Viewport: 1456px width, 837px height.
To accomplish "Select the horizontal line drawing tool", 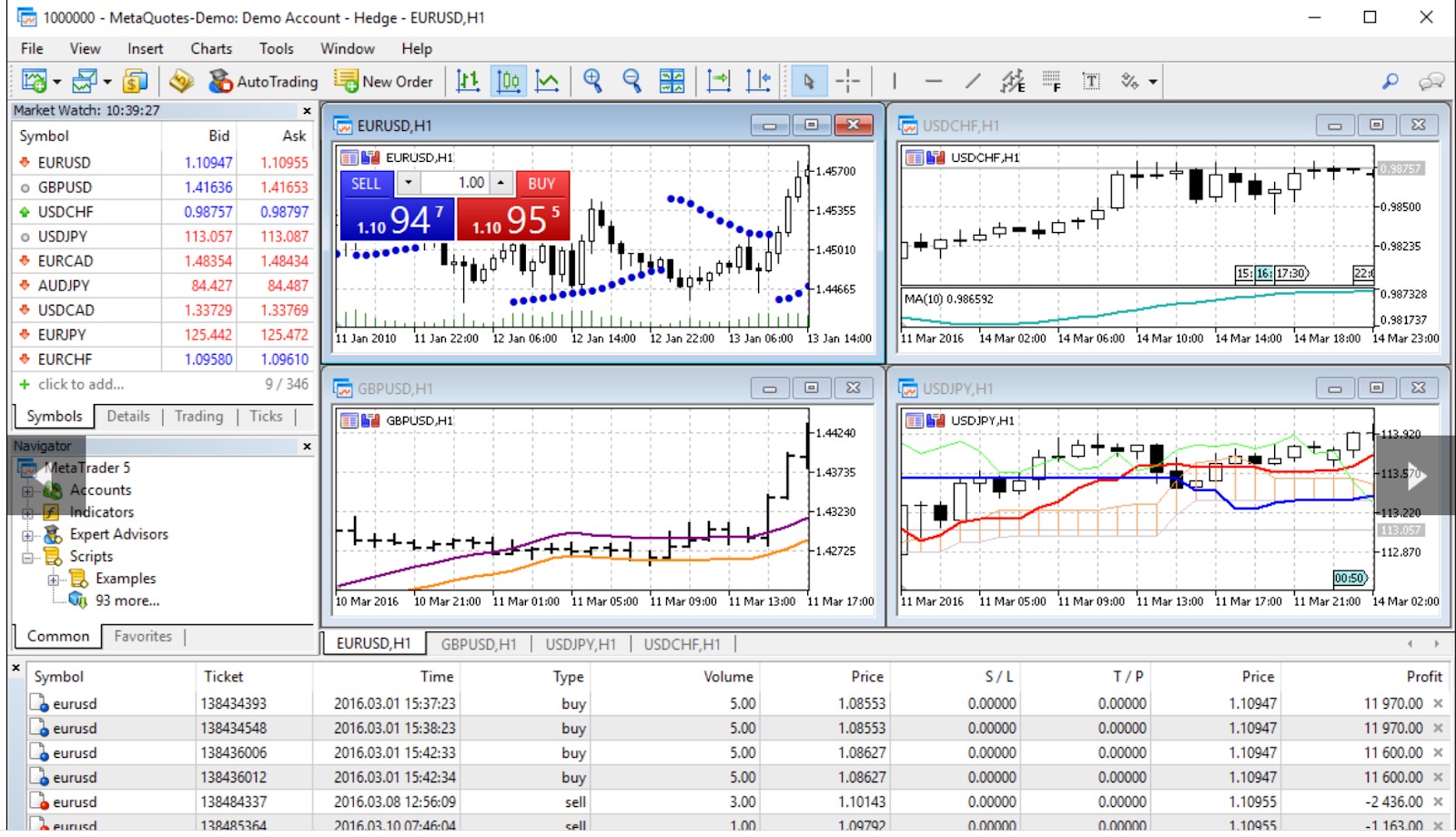I will click(x=934, y=81).
